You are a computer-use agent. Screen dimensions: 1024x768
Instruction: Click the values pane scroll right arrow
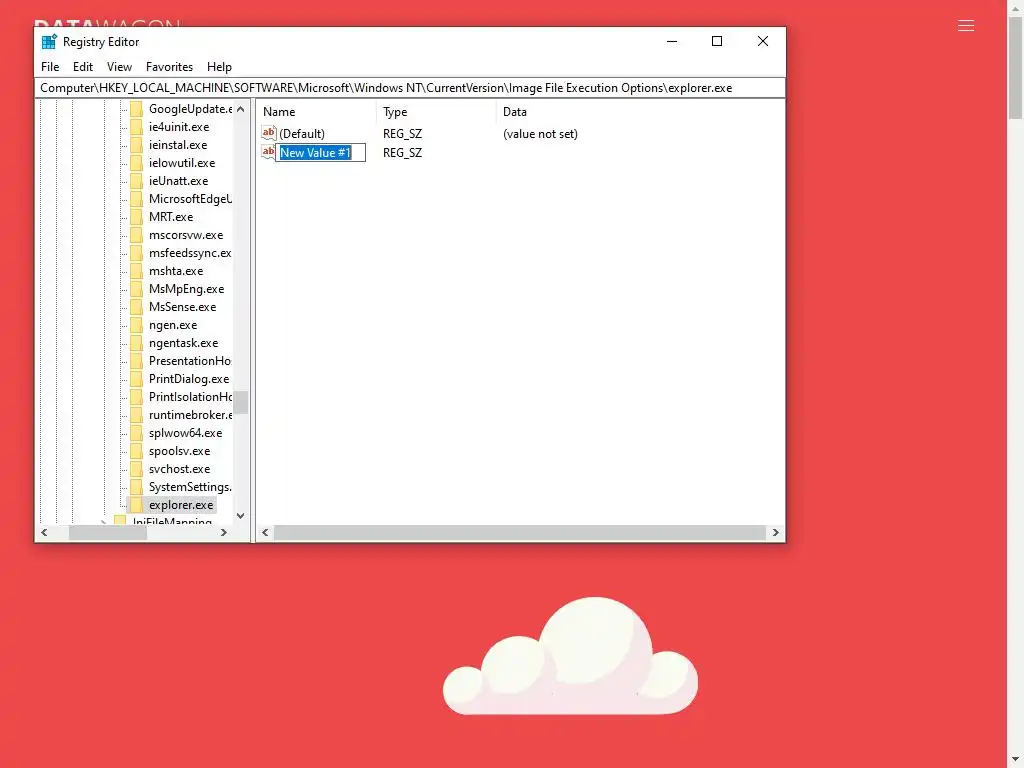pos(775,533)
